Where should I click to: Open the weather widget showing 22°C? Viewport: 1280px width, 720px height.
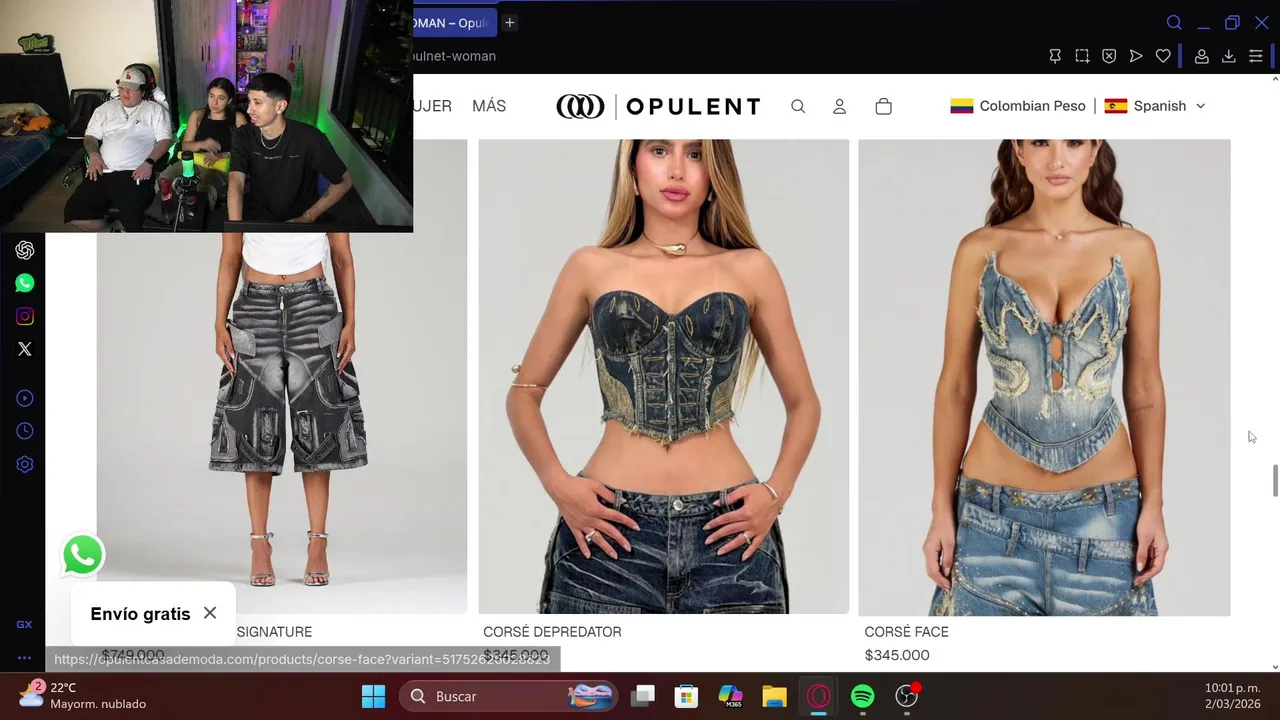83,696
